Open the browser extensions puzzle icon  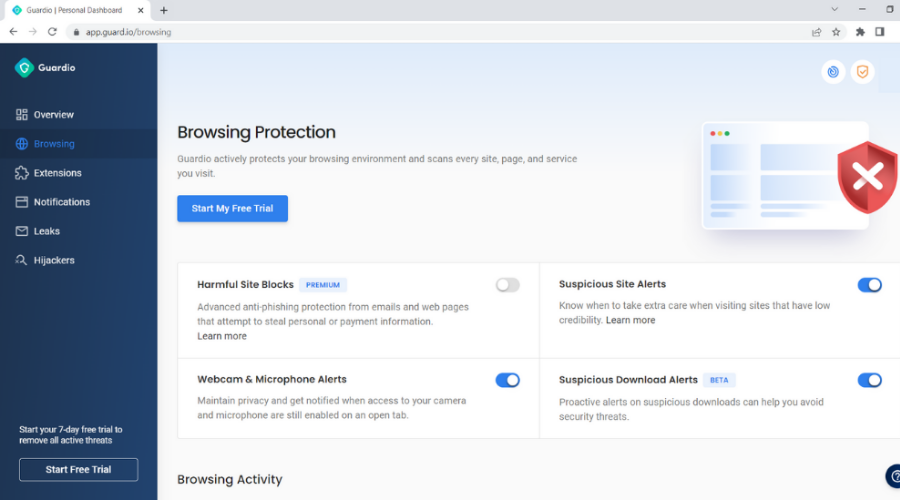pos(860,32)
